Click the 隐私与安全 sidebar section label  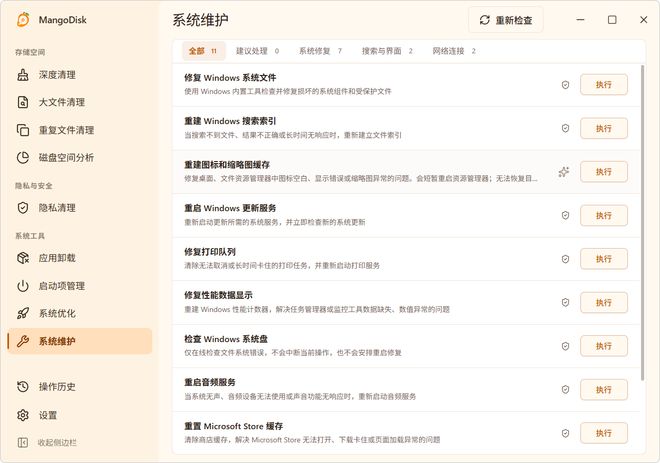[34, 186]
